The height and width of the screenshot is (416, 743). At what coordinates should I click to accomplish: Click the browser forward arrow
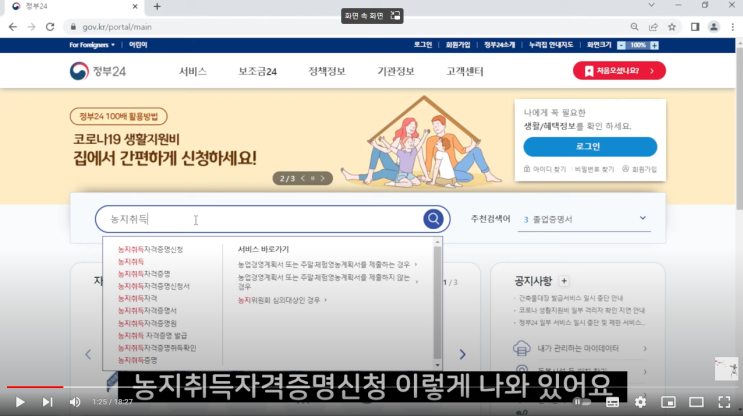[x=31, y=27]
